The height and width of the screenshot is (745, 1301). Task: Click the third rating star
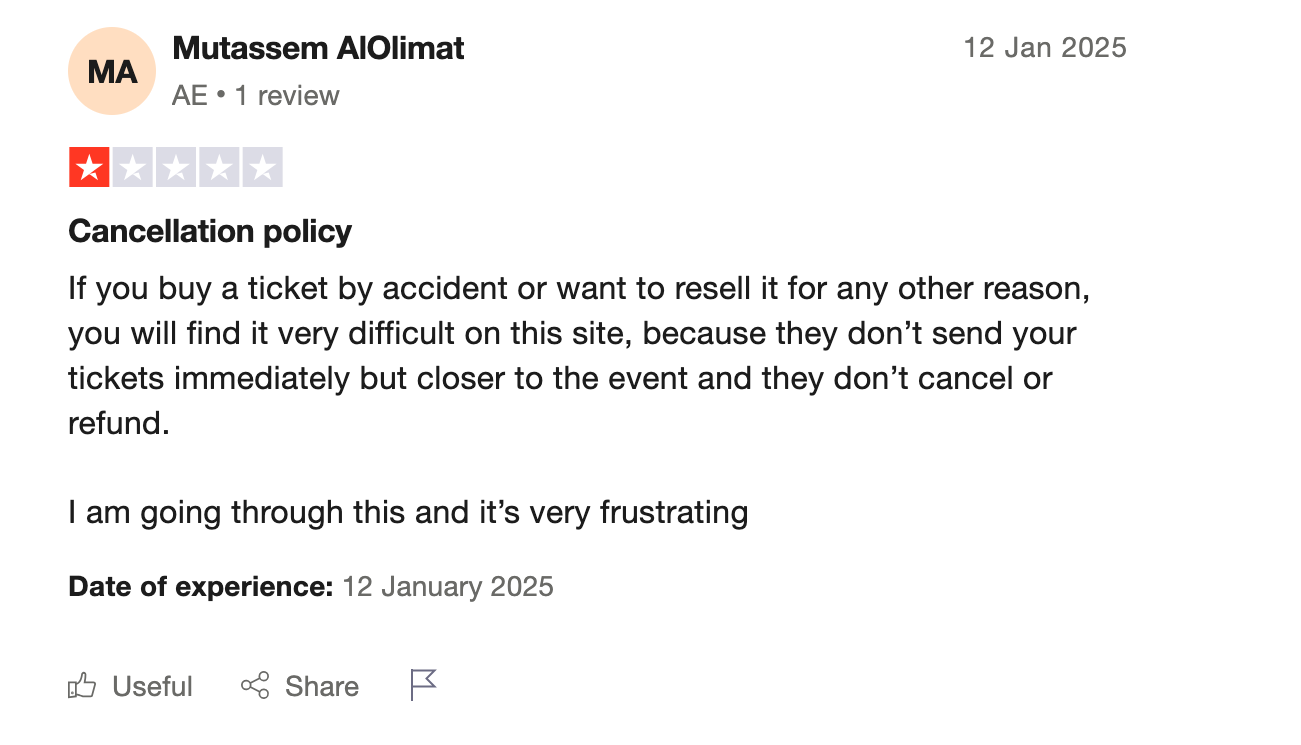[176, 167]
